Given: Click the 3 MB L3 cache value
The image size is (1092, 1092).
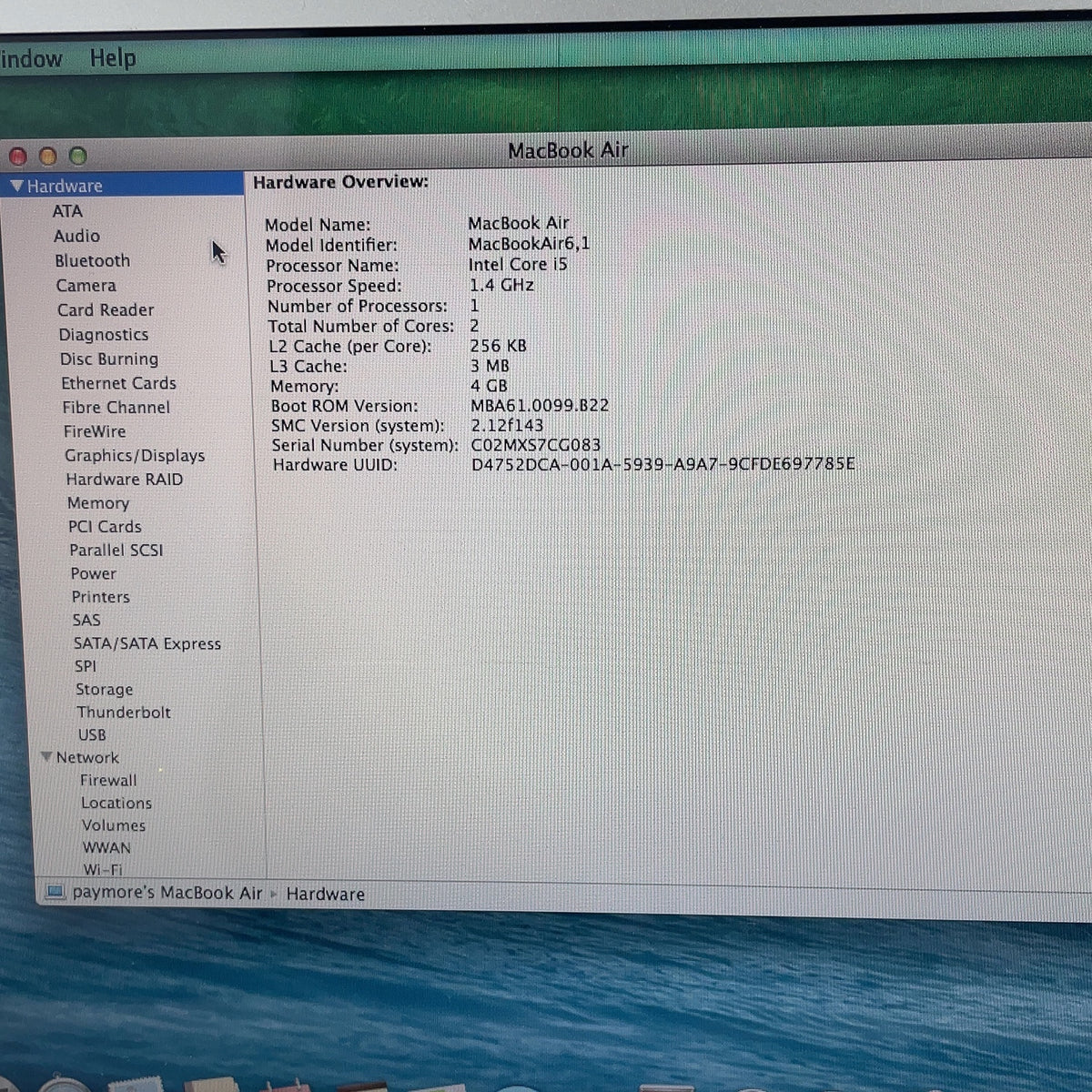Looking at the screenshot, I should (x=490, y=366).
